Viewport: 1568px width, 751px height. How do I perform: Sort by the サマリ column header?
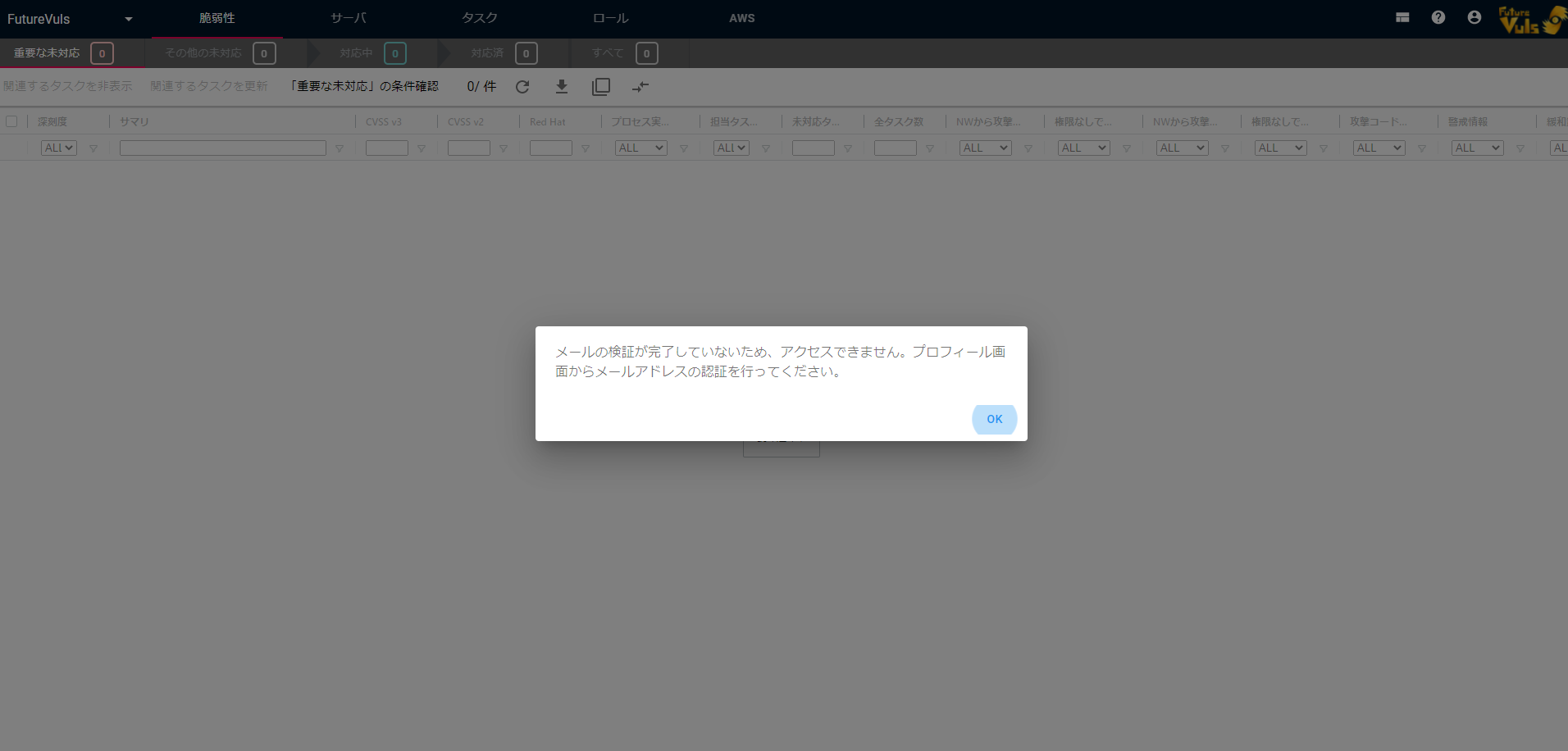134,121
